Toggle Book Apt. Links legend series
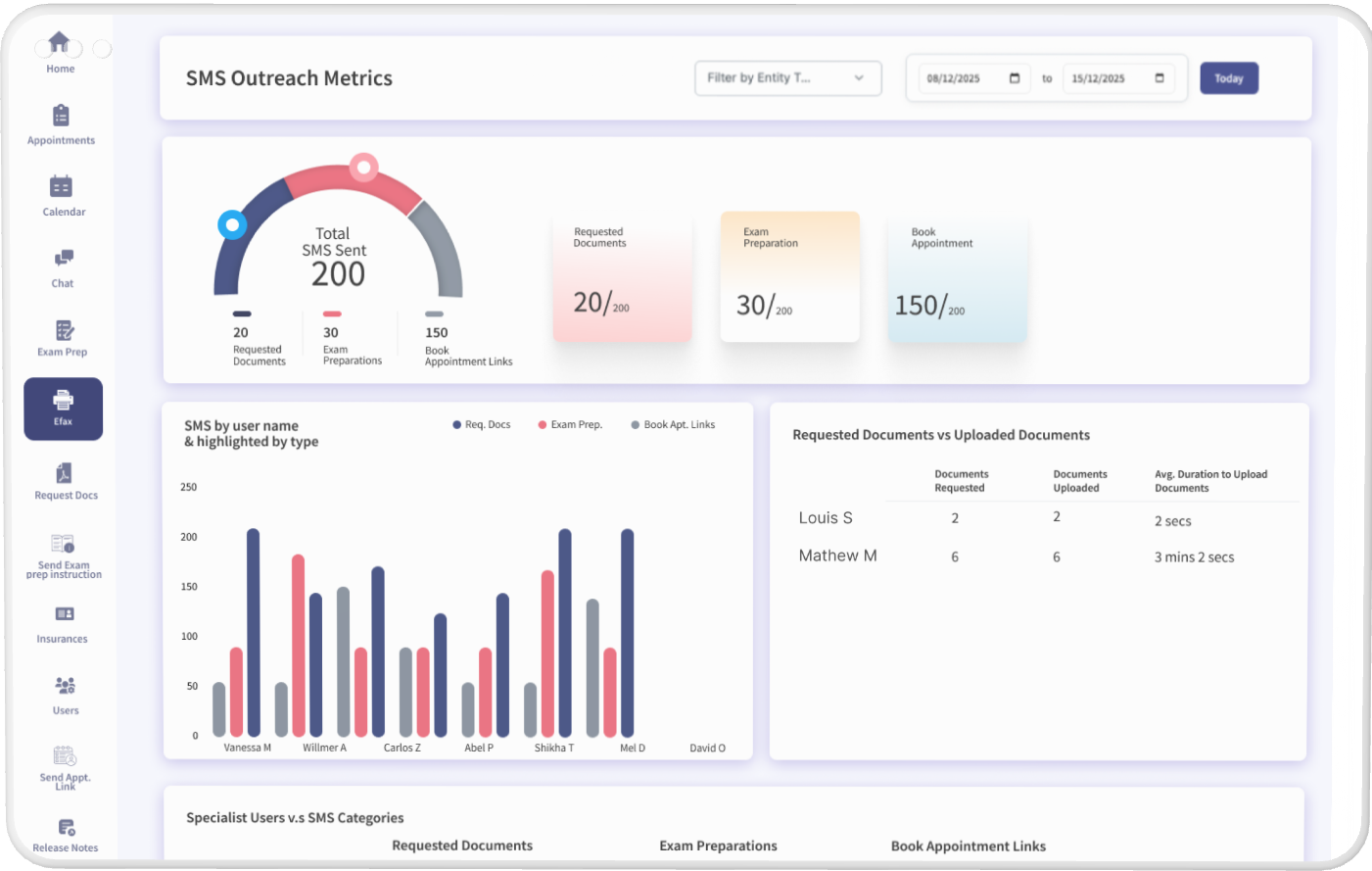 (x=673, y=425)
